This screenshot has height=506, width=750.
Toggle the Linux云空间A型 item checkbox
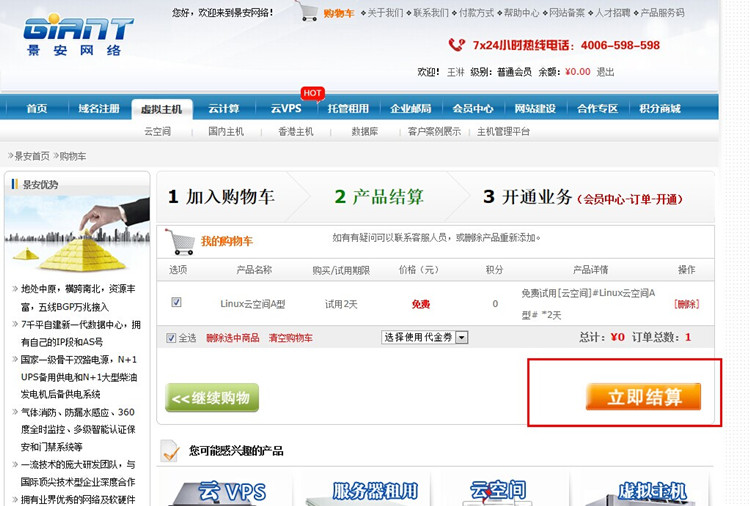pyautogui.click(x=177, y=302)
